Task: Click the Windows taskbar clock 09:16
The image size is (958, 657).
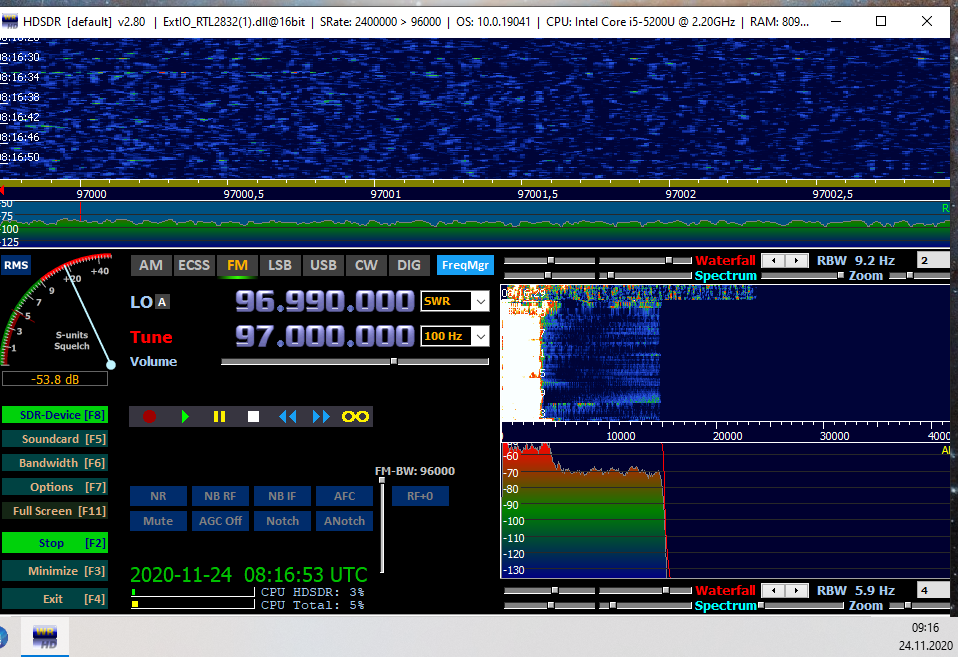Action: (x=925, y=628)
